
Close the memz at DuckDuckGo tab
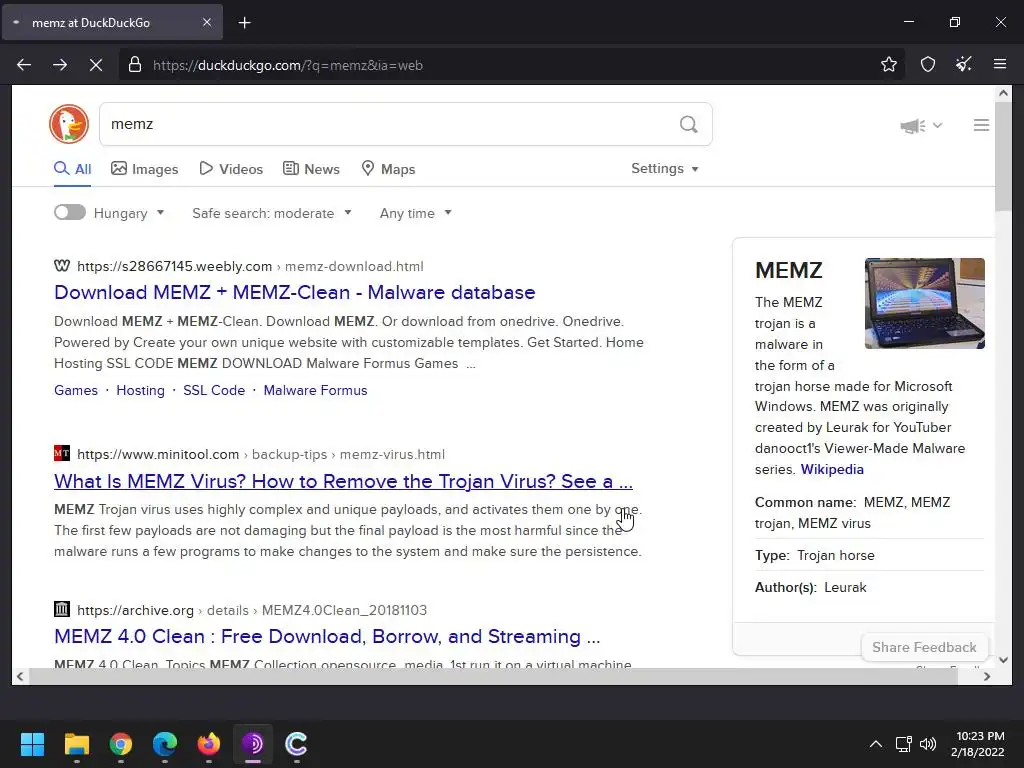pos(206,22)
